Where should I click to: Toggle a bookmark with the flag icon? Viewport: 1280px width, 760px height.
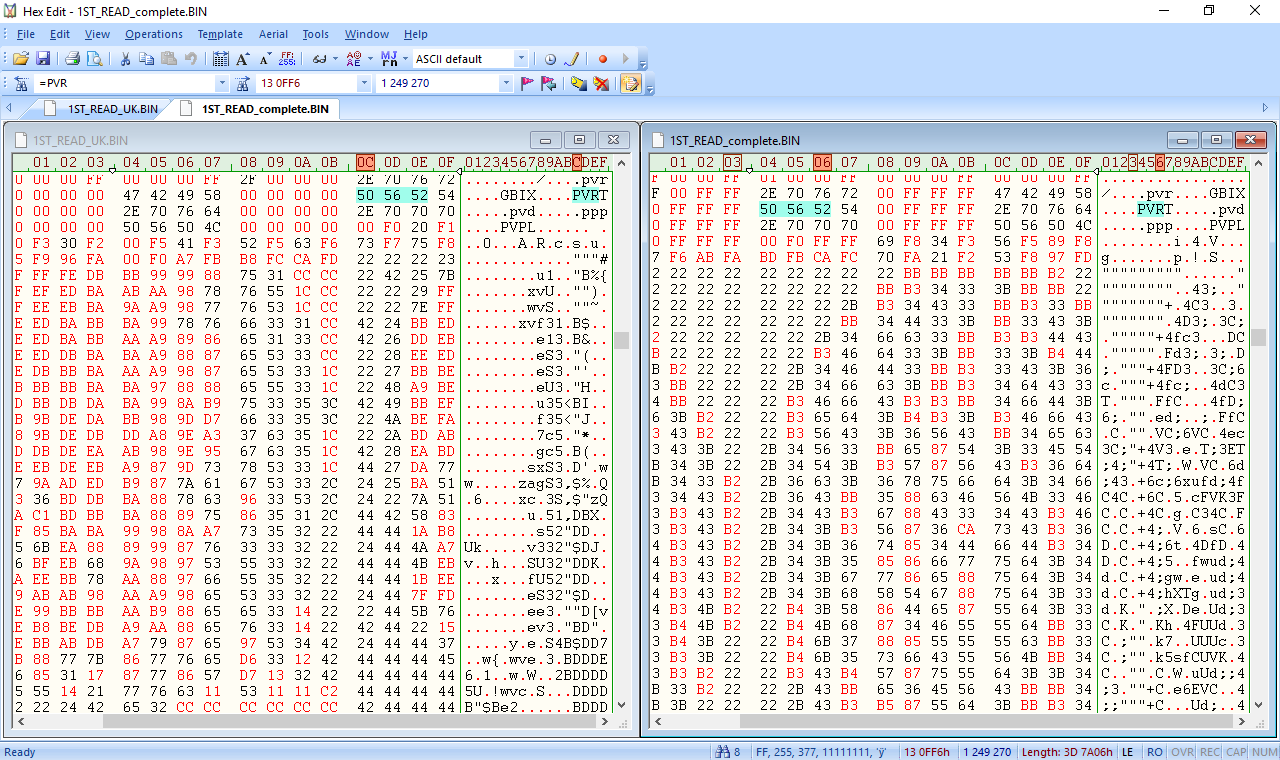point(528,83)
